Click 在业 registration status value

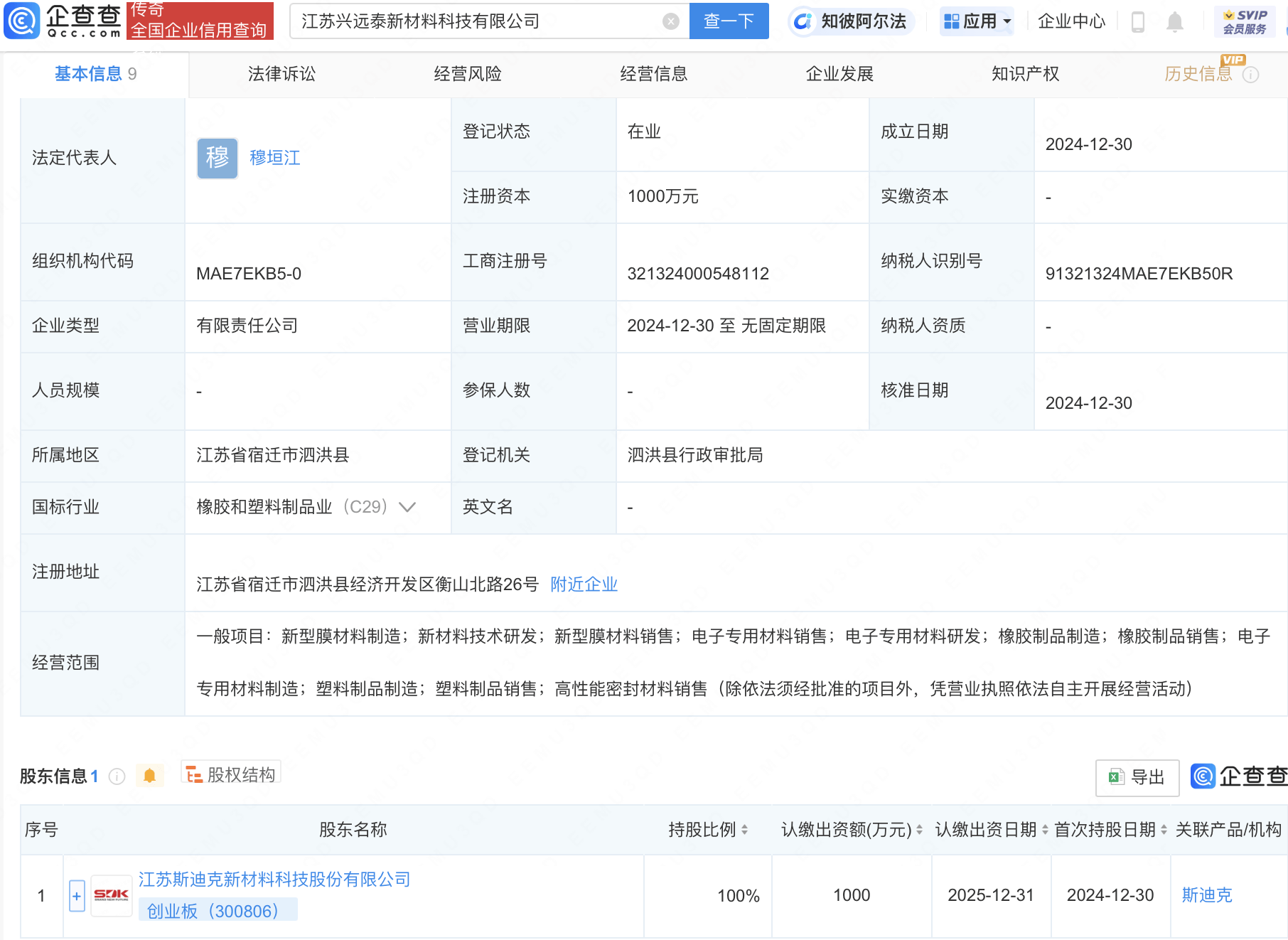(x=644, y=132)
